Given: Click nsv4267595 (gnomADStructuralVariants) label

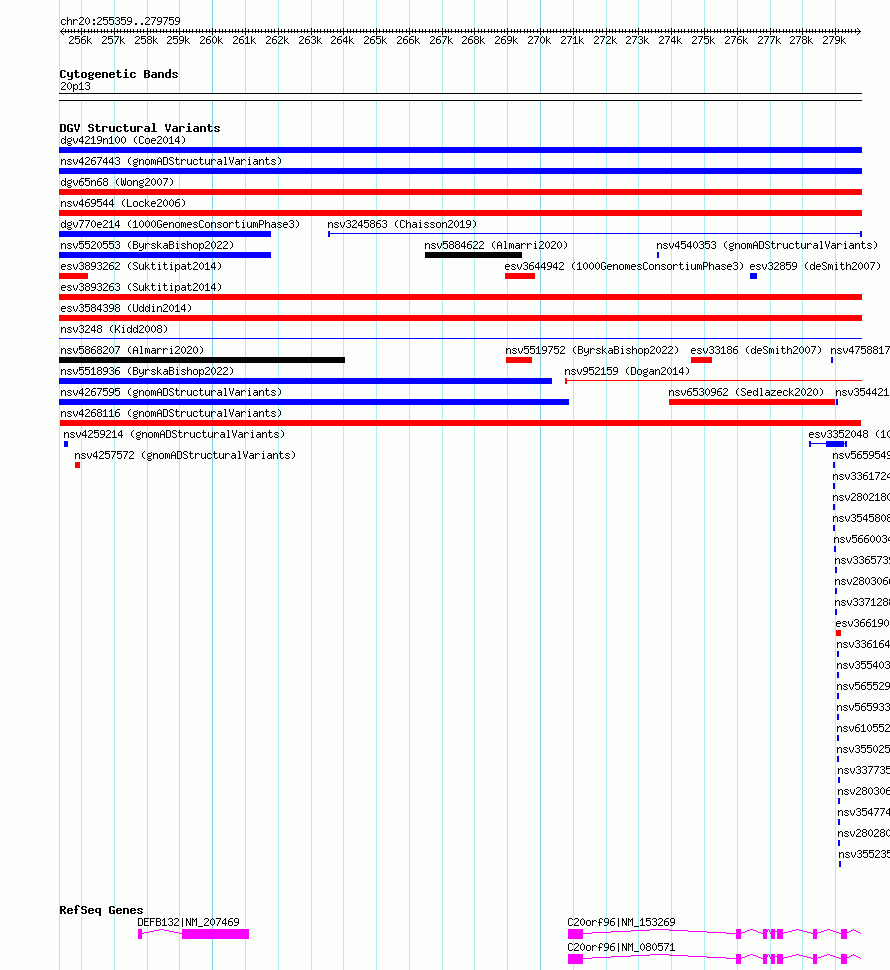Looking at the screenshot, I should coord(171,393).
